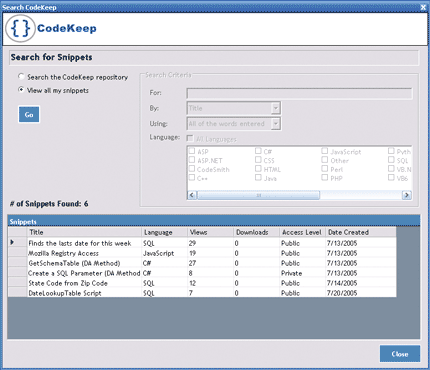Check the VB6 language checkbox
This screenshot has height=370, width=430.
[391, 177]
